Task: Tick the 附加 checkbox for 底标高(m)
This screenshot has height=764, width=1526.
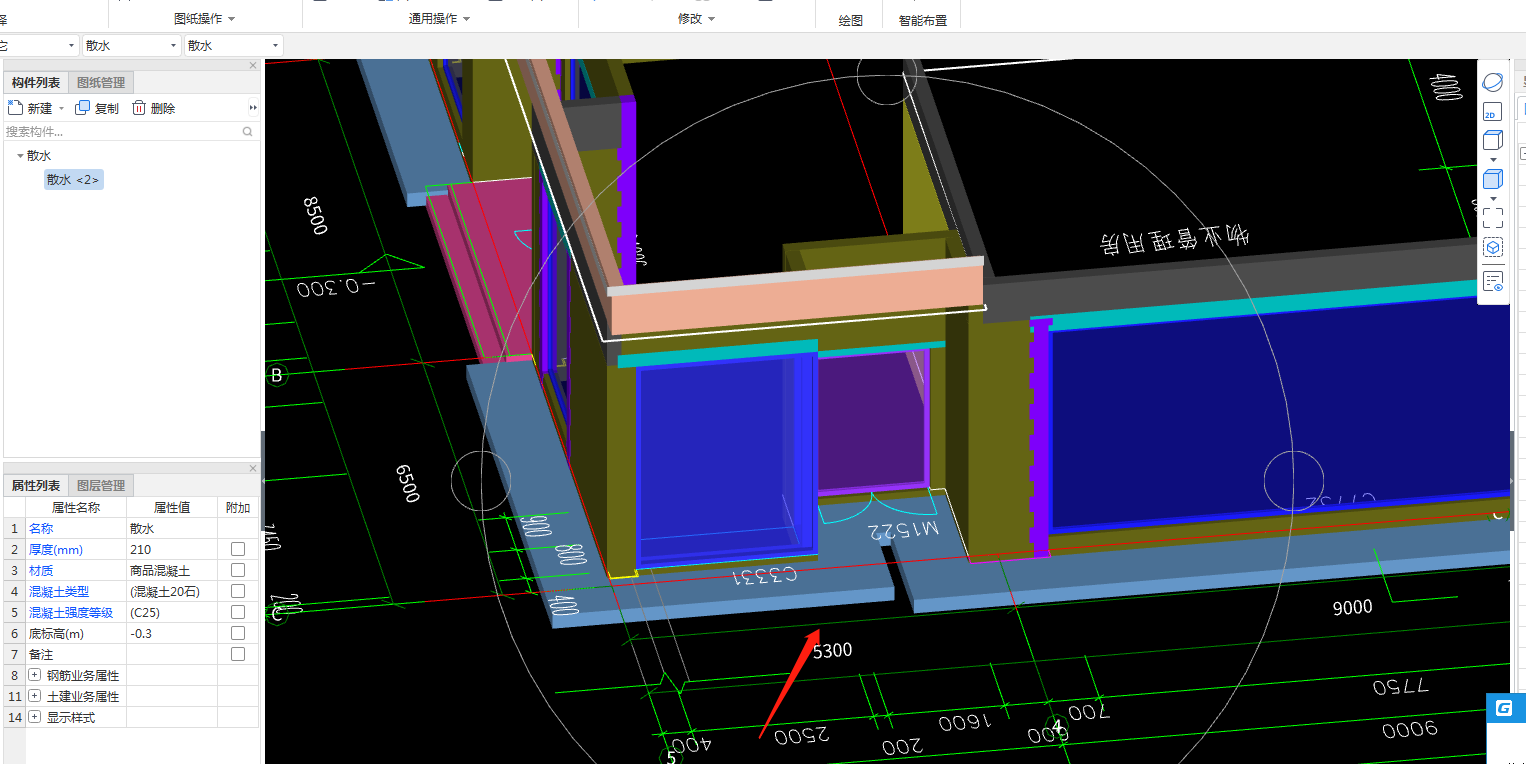Action: pyautogui.click(x=238, y=633)
